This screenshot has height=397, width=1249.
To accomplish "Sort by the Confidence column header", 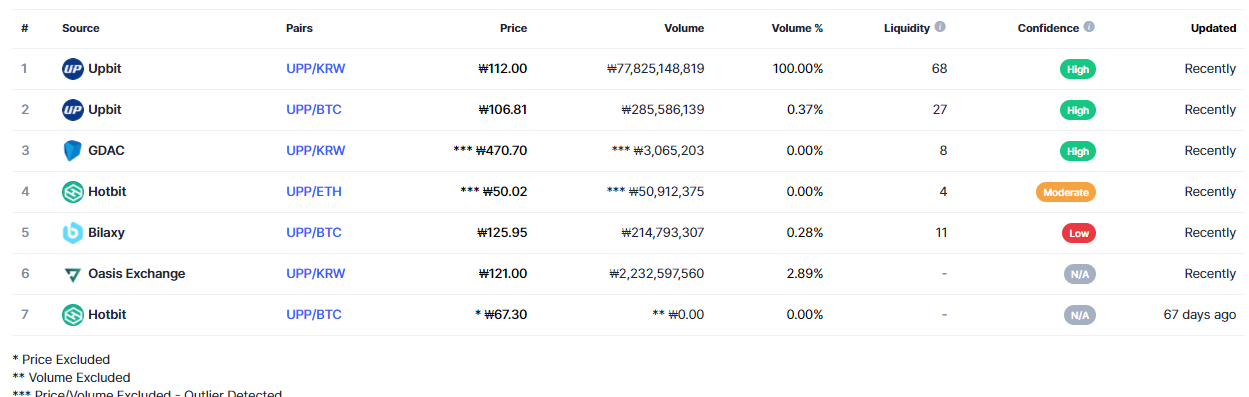I will coord(1048,28).
